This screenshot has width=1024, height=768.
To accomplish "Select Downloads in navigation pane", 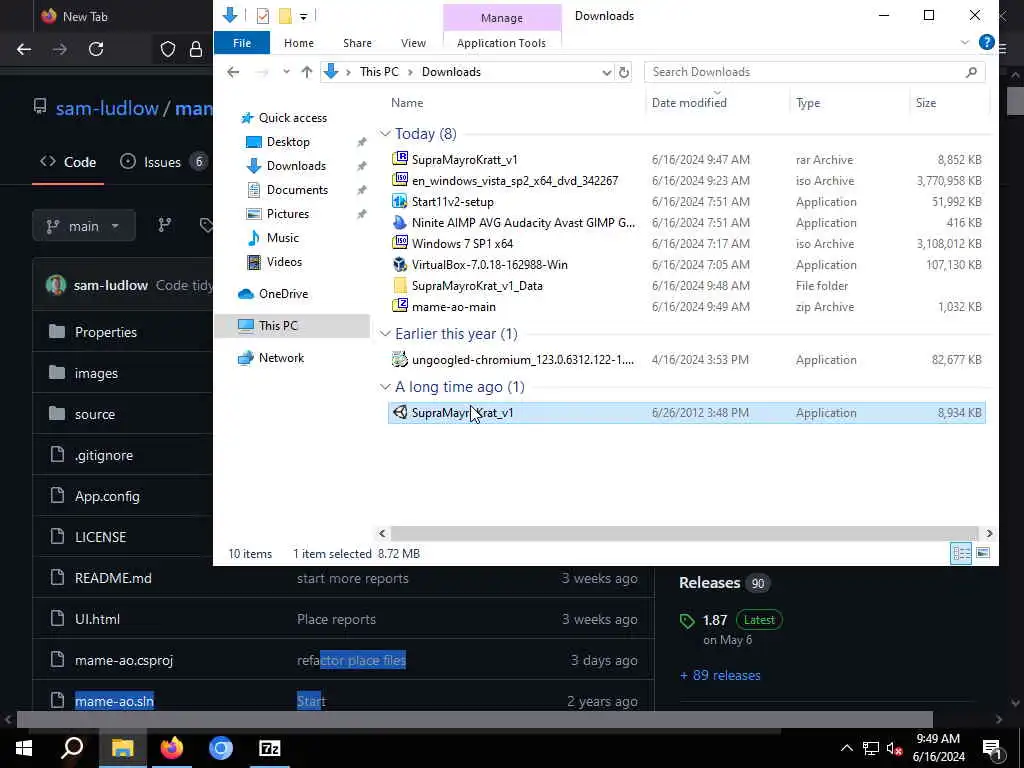I will click(296, 166).
